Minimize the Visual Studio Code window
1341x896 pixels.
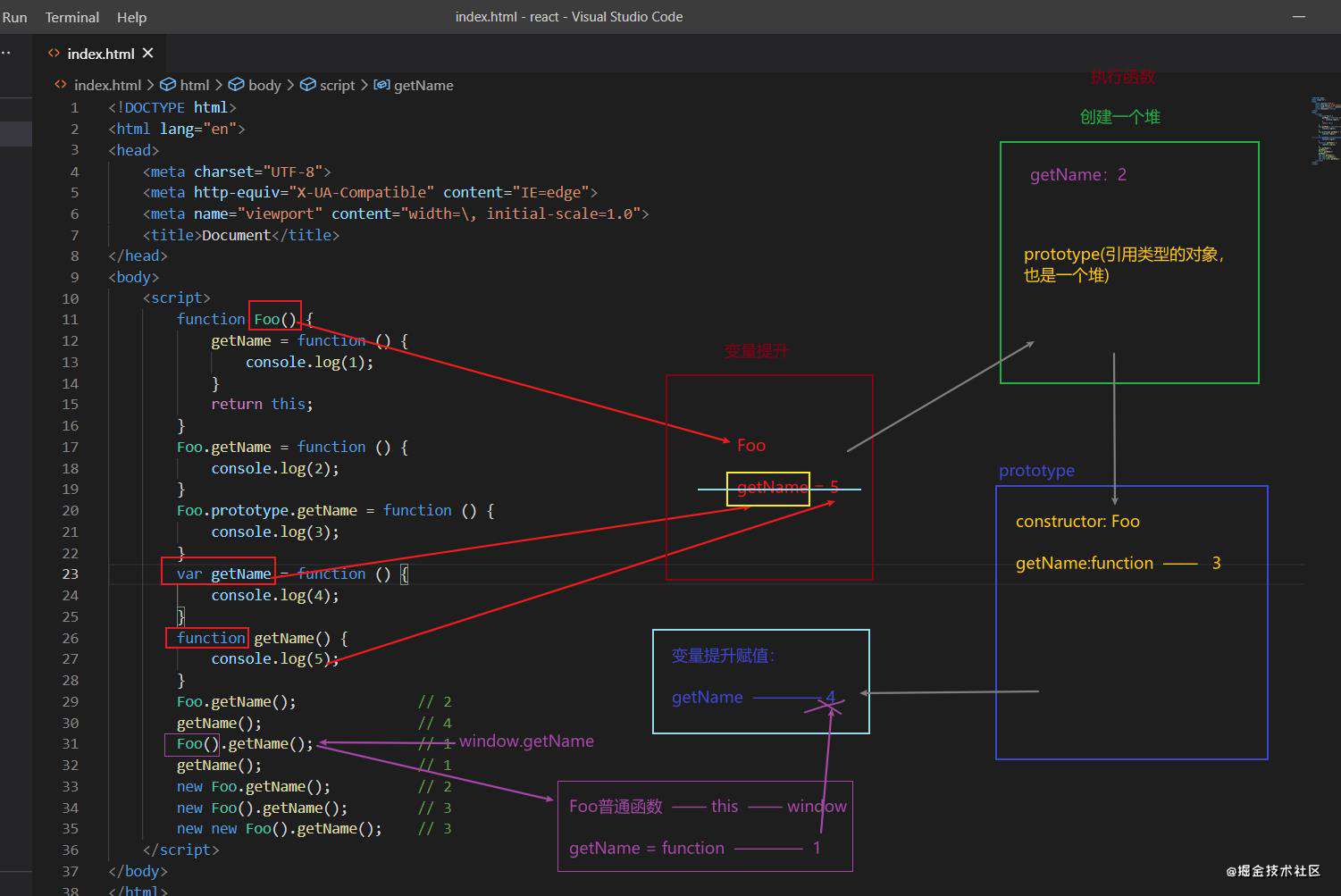1300,17
